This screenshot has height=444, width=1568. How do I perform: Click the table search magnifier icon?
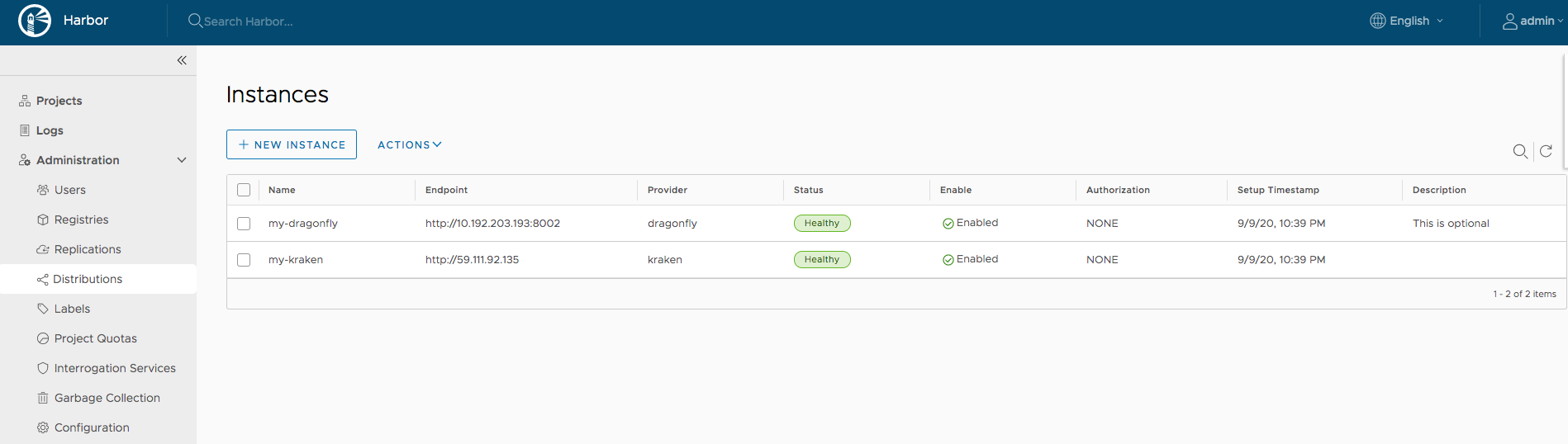pyautogui.click(x=1519, y=151)
